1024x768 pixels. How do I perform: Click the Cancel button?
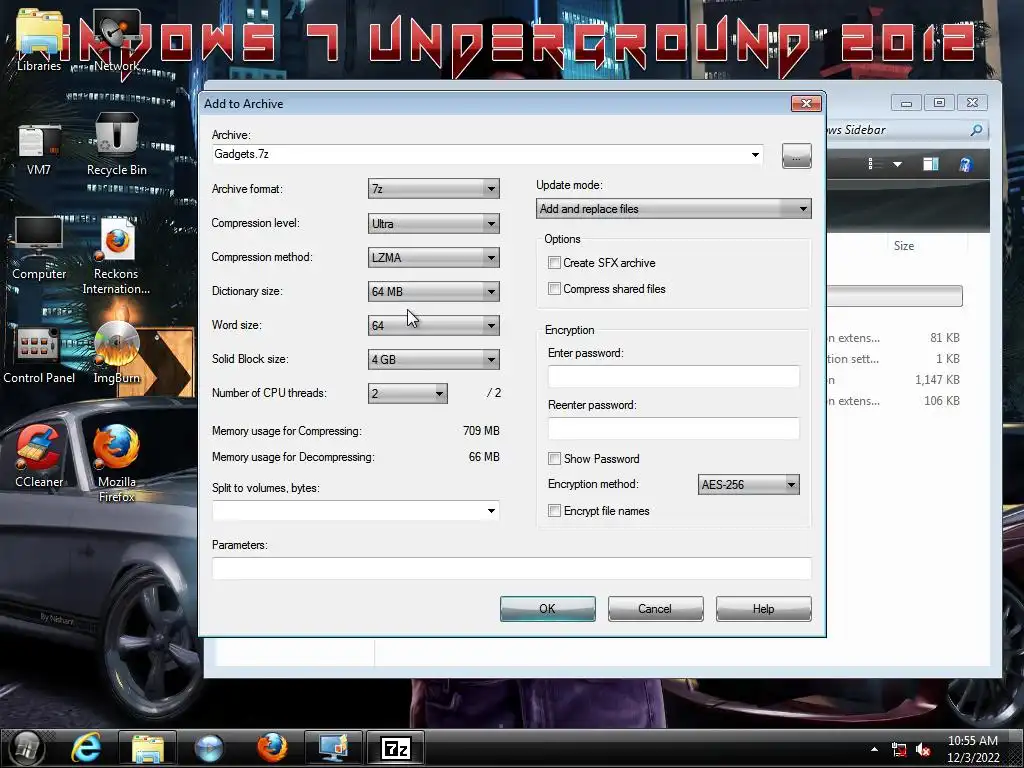tap(655, 609)
